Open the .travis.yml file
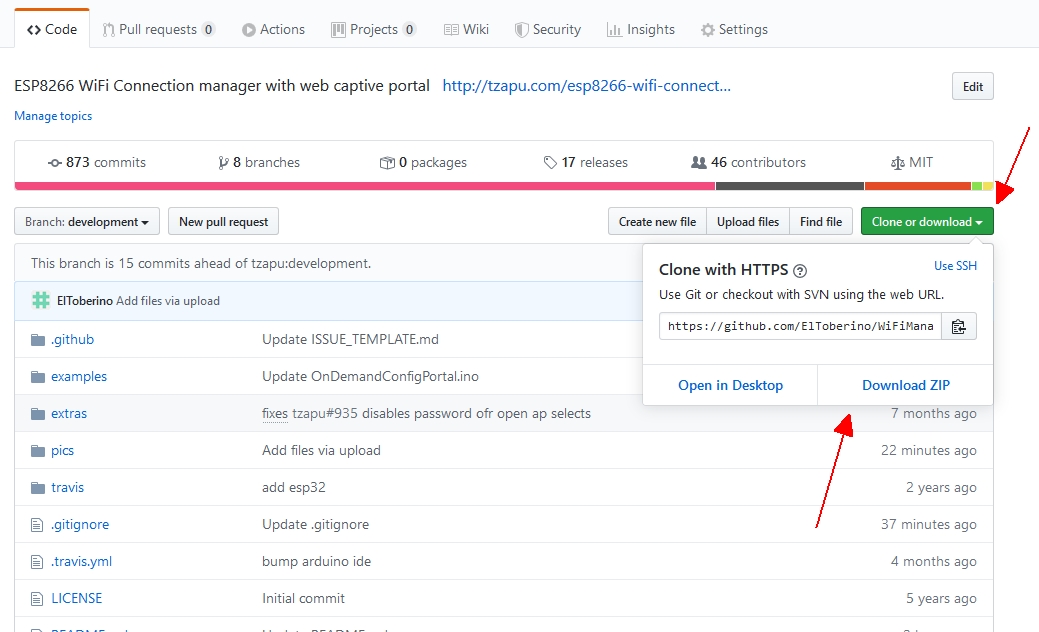Image resolution: width=1039 pixels, height=632 pixels. tap(82, 562)
